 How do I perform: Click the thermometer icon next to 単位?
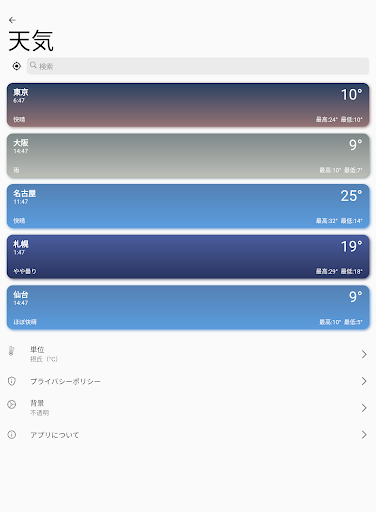click(x=11, y=351)
